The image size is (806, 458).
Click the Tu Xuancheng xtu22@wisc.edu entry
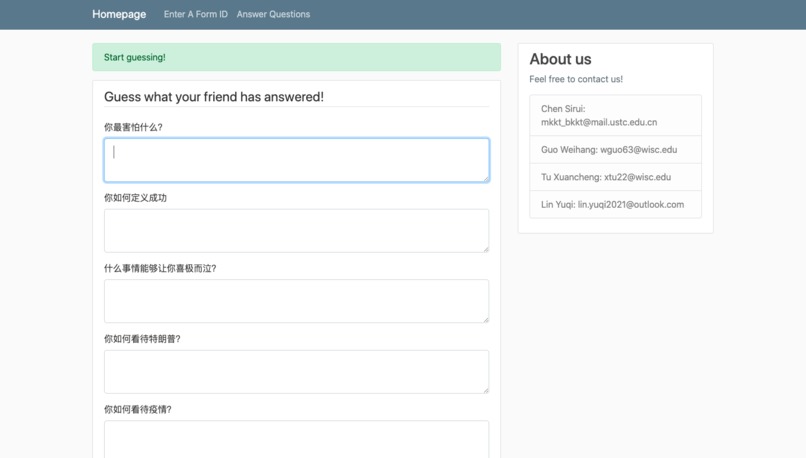[x=615, y=177]
